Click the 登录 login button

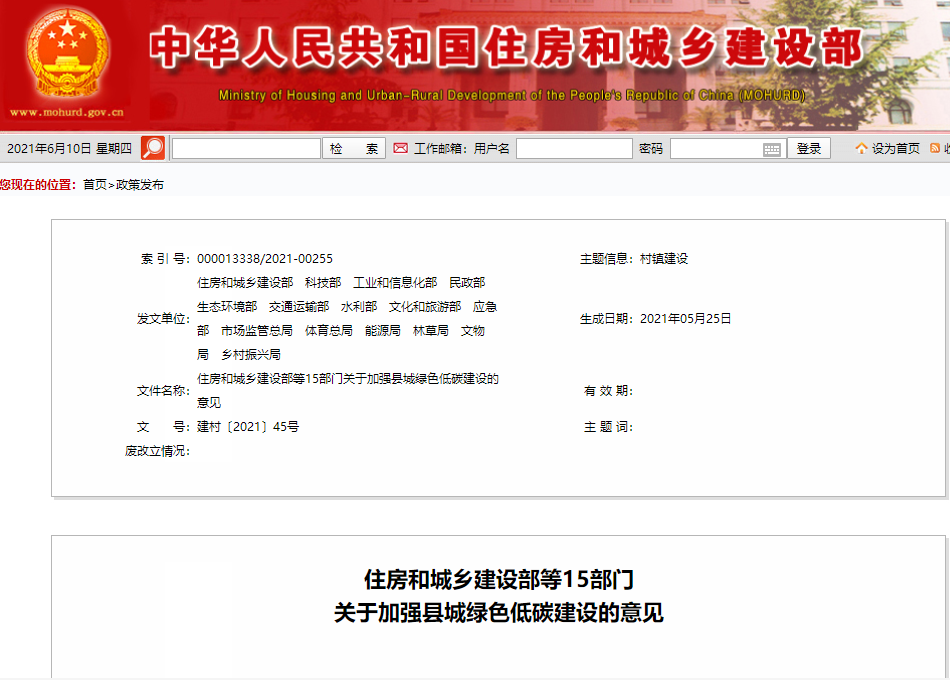pos(809,148)
